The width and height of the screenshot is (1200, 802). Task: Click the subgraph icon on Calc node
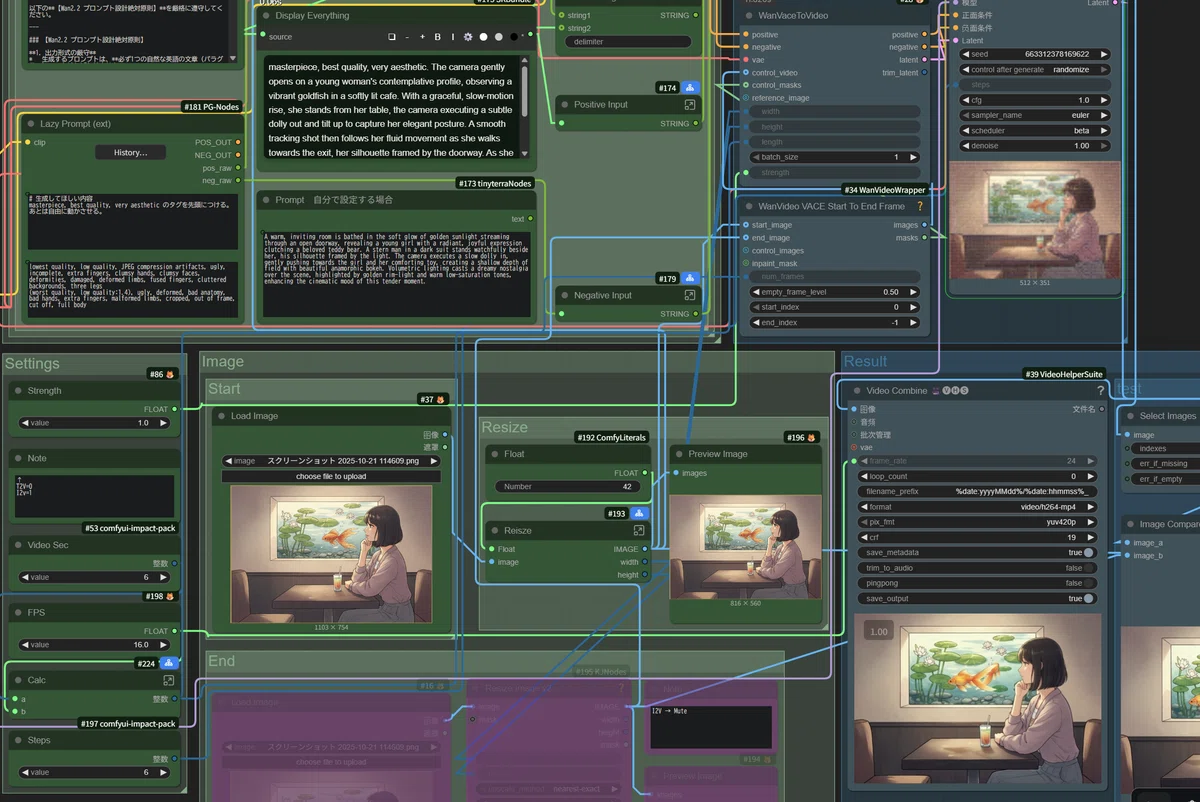[x=169, y=680]
